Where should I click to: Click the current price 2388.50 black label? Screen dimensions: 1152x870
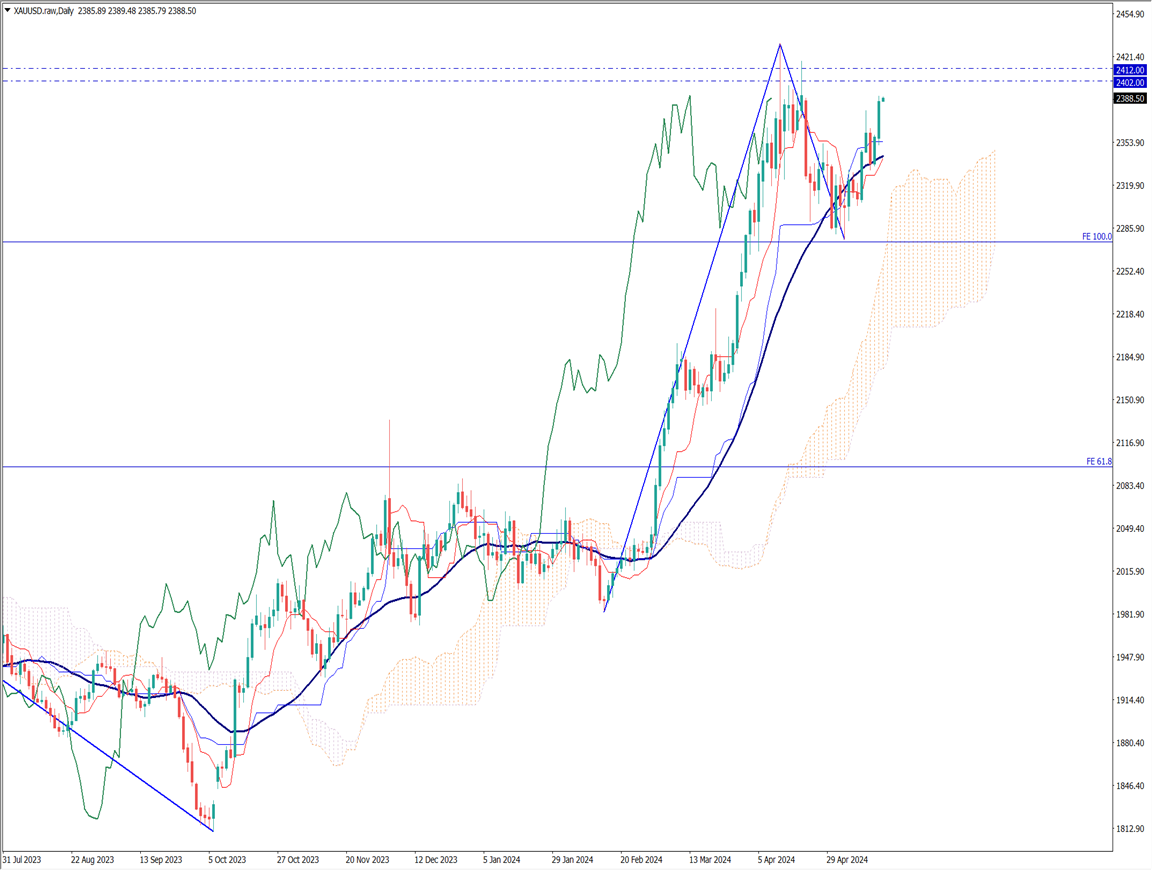1130,98
